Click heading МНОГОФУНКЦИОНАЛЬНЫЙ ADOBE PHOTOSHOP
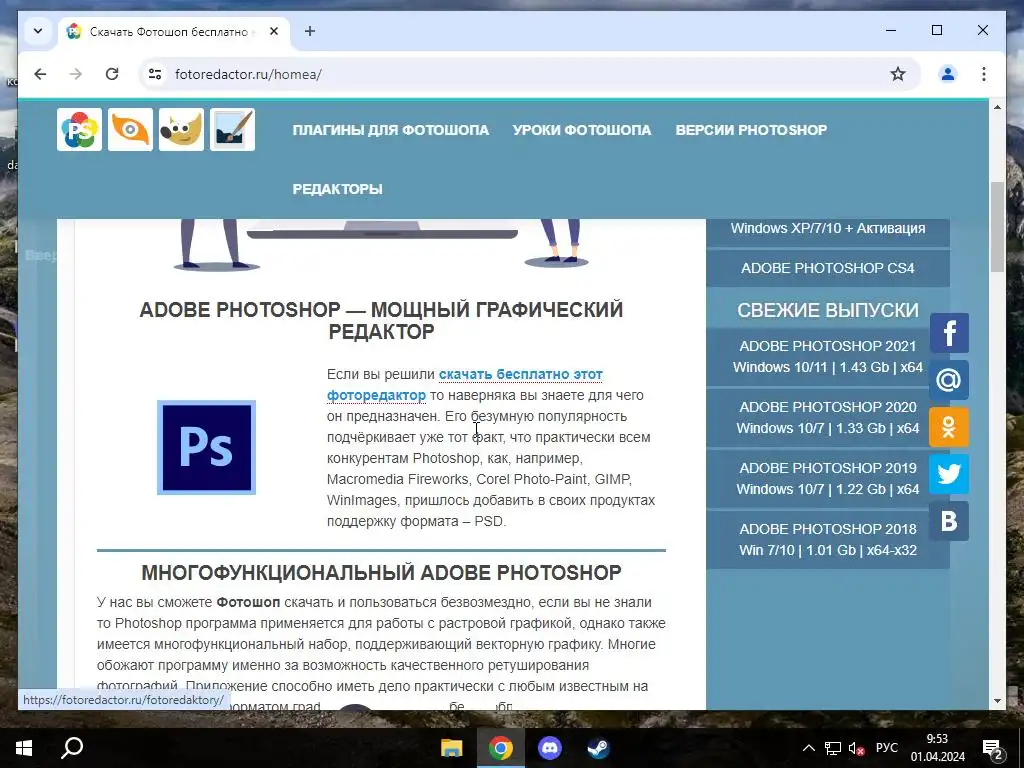Screen dimensions: 1024x768 [381, 573]
